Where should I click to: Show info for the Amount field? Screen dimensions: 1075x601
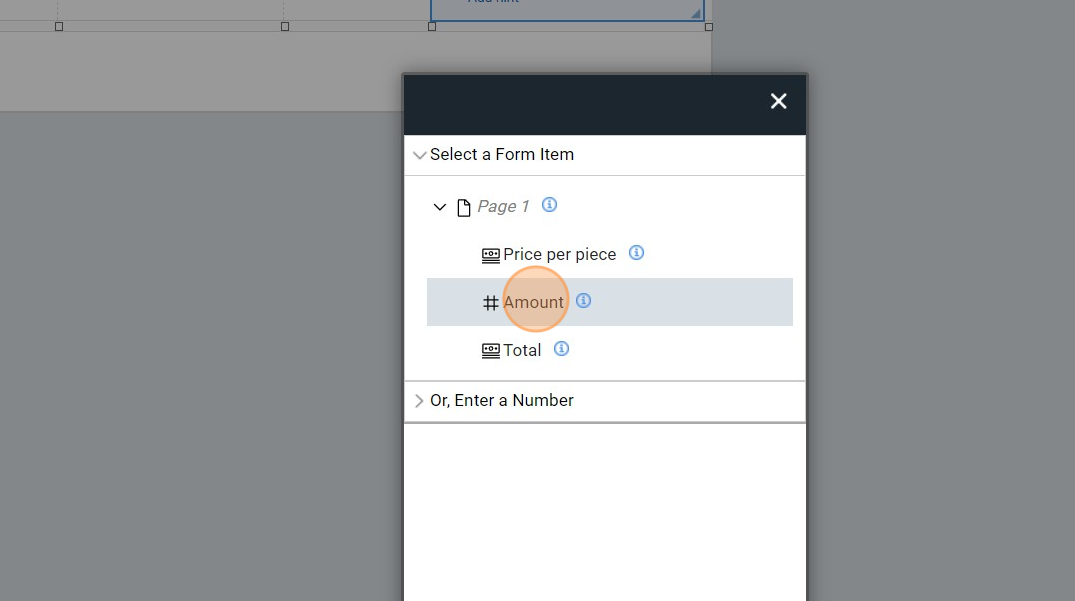tap(584, 301)
